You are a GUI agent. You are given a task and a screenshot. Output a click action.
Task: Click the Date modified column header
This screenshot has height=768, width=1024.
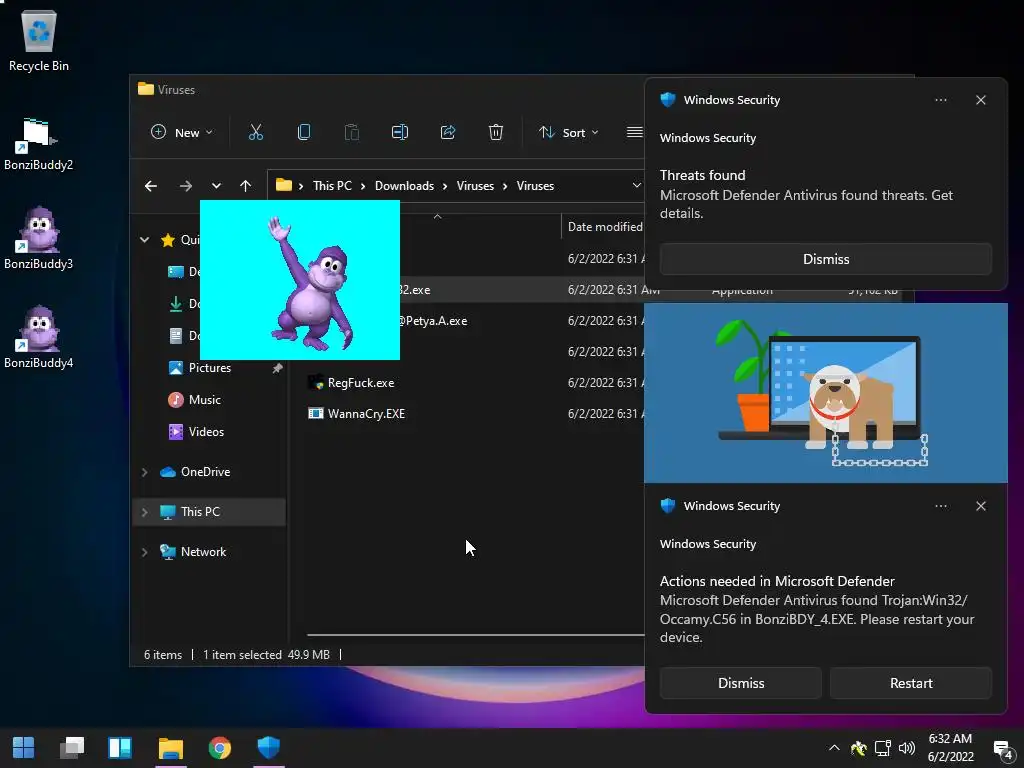(605, 227)
